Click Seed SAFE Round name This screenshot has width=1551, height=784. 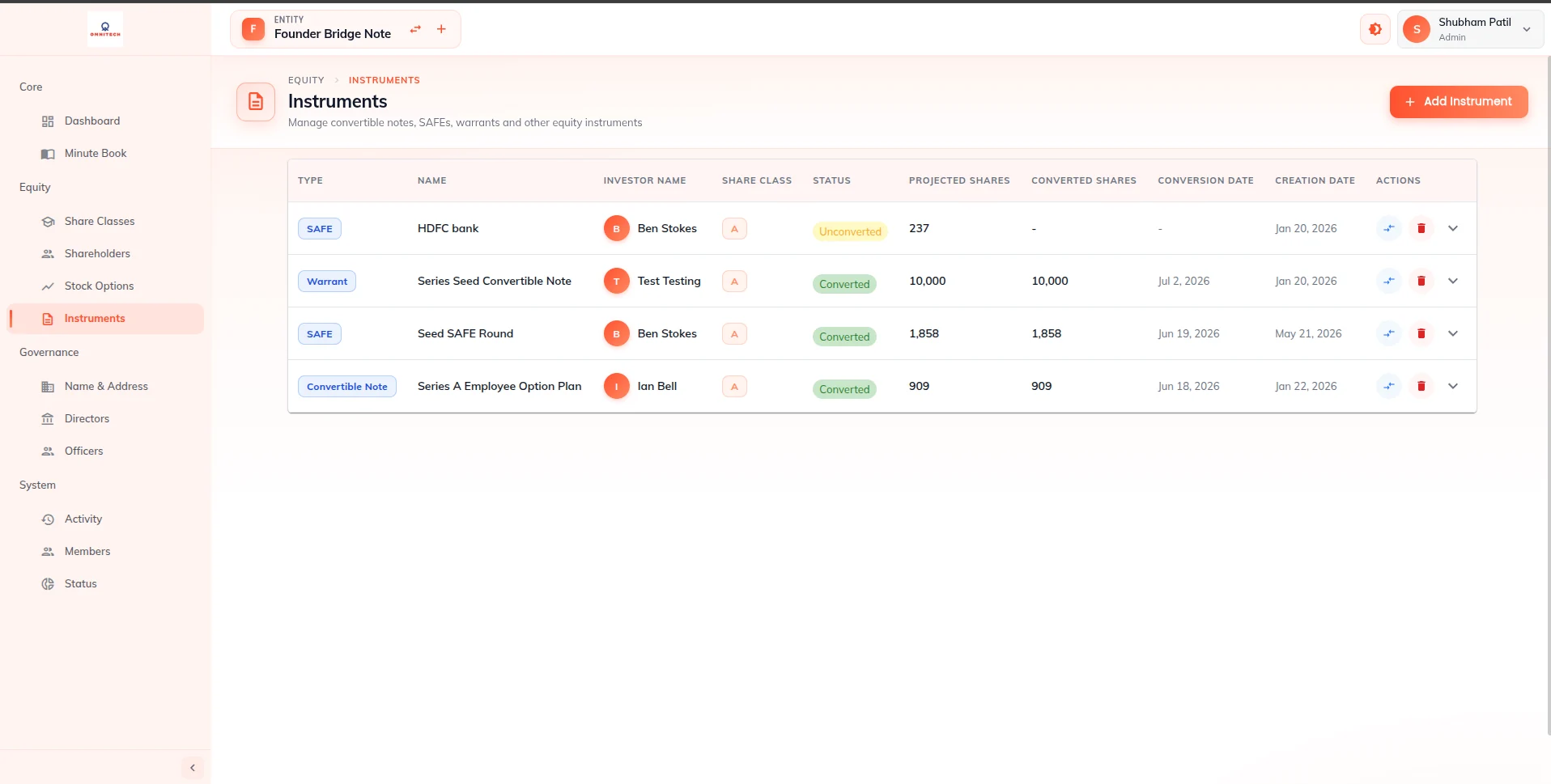pos(465,333)
